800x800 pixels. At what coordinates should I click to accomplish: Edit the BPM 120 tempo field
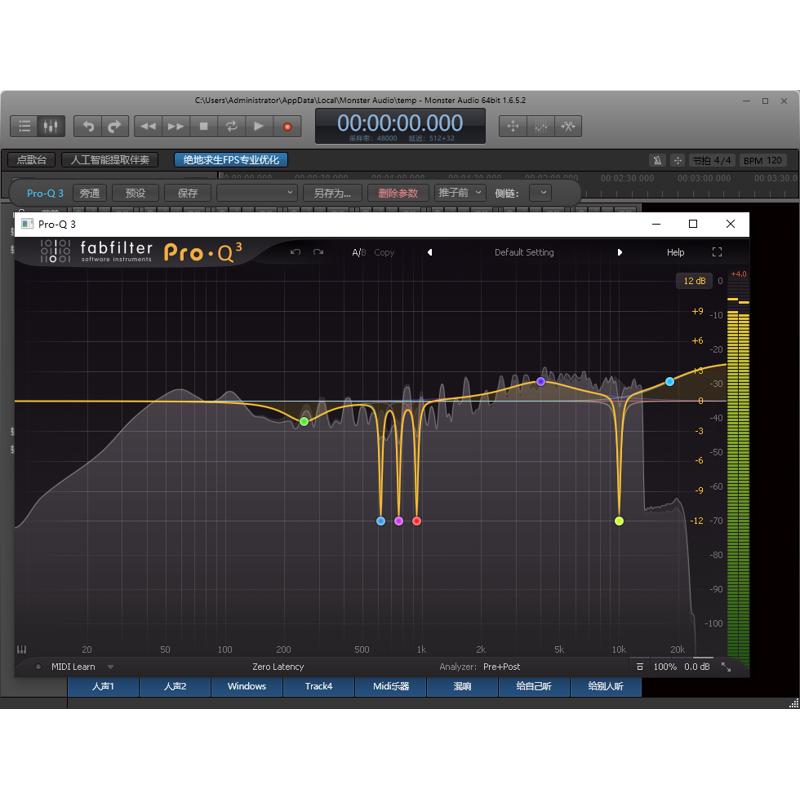click(762, 161)
